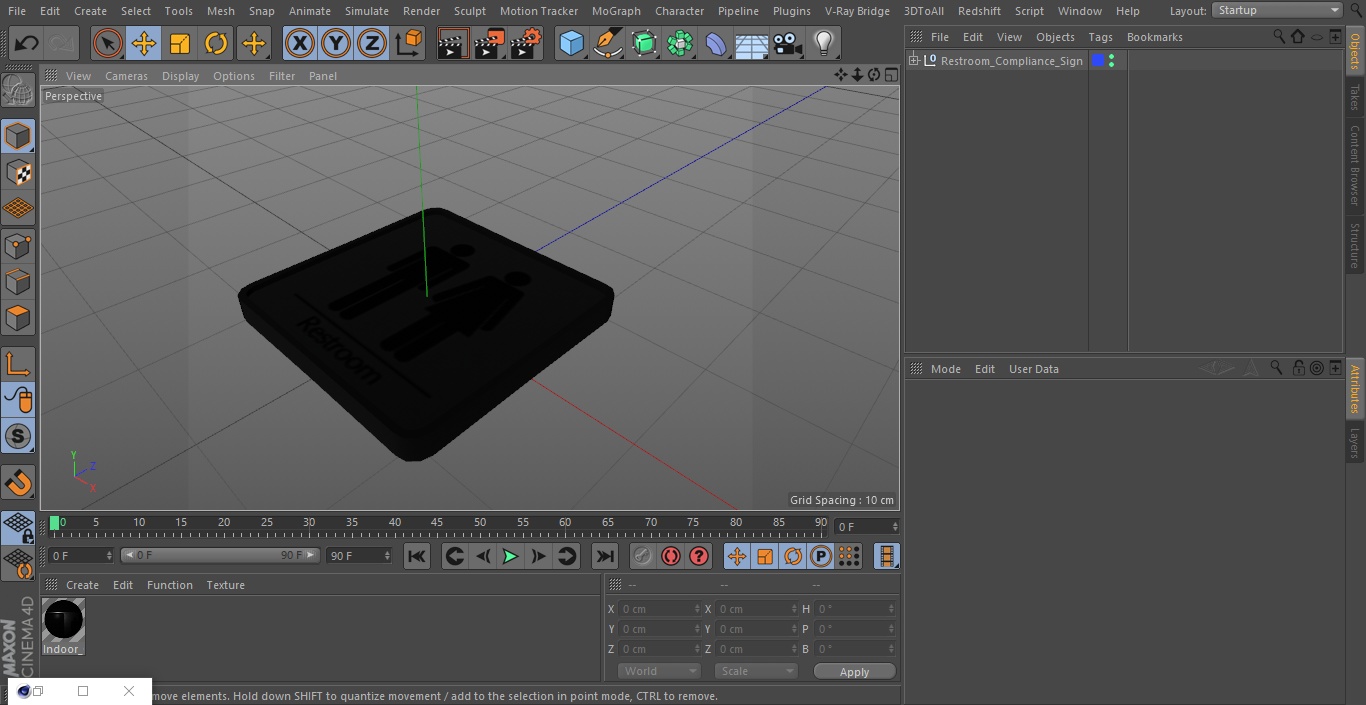Open the Scale mode dropdown
Image resolution: width=1366 pixels, height=705 pixels.
[756, 671]
